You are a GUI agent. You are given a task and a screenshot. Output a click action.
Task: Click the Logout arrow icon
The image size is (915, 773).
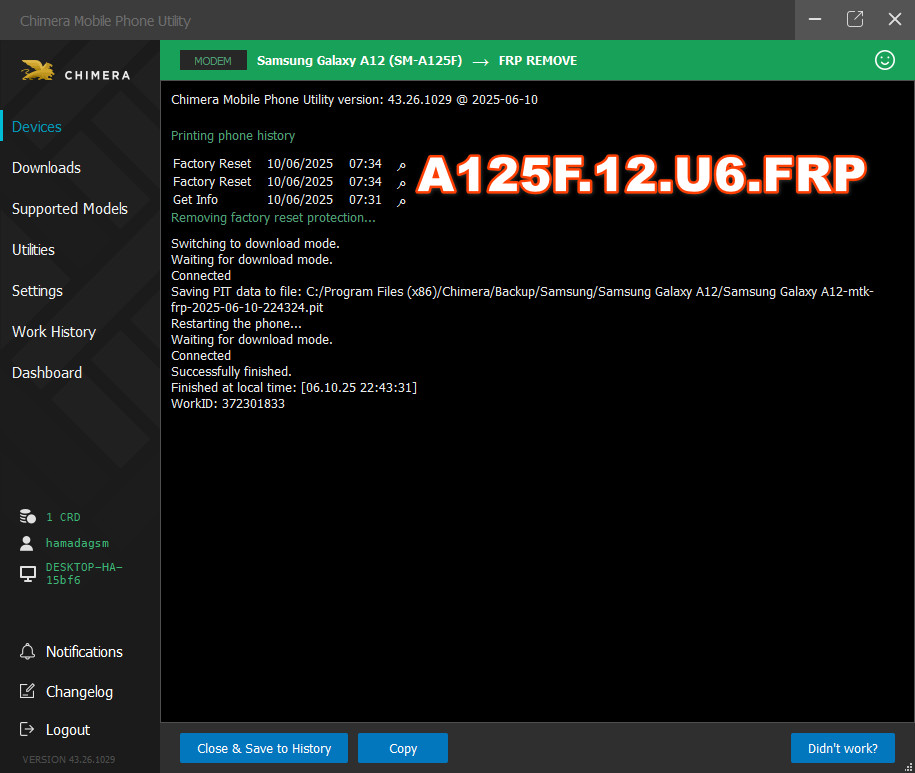pos(27,729)
